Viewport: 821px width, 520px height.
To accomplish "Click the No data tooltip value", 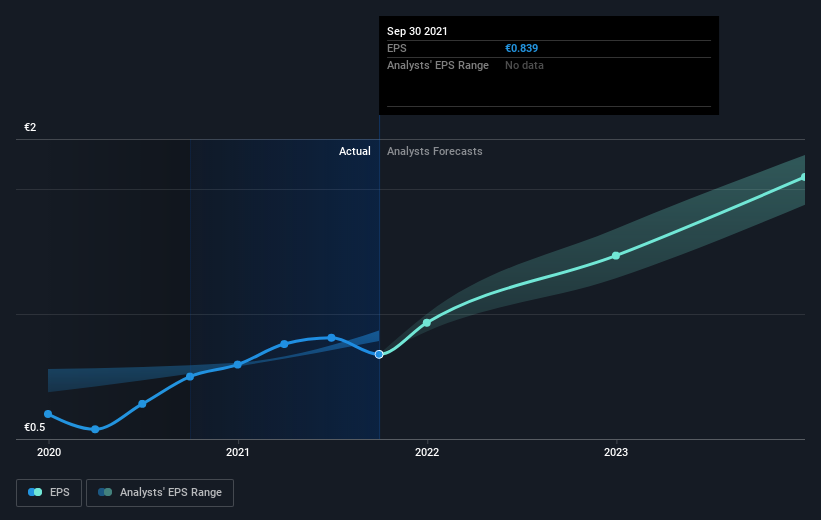I will [x=524, y=65].
